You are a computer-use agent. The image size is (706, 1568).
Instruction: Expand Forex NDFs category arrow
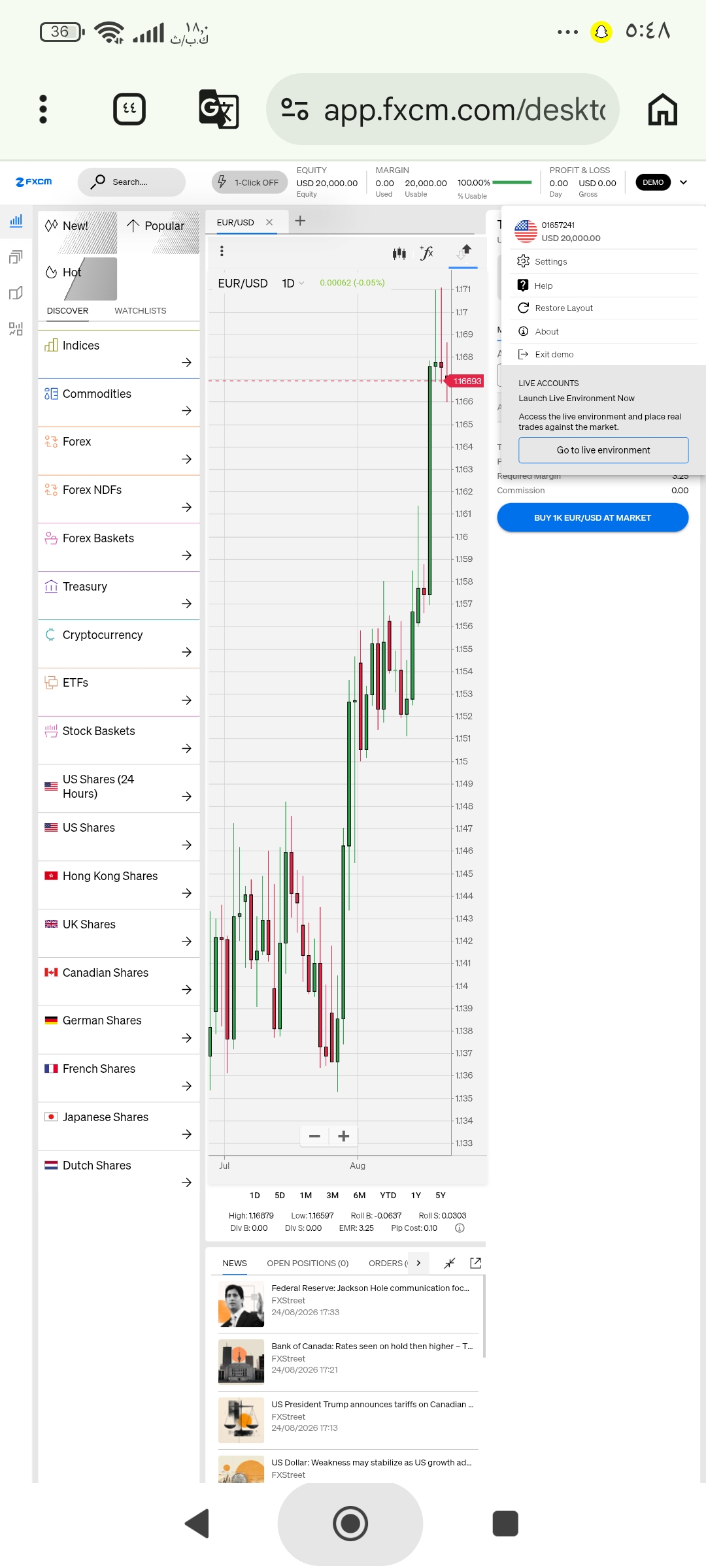tap(186, 508)
